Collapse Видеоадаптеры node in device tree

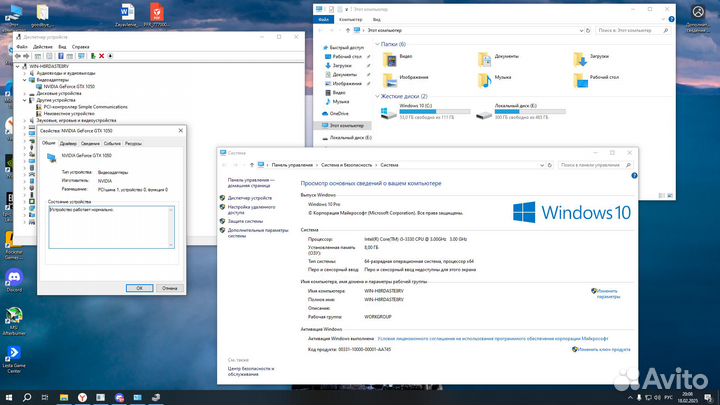click(25, 80)
